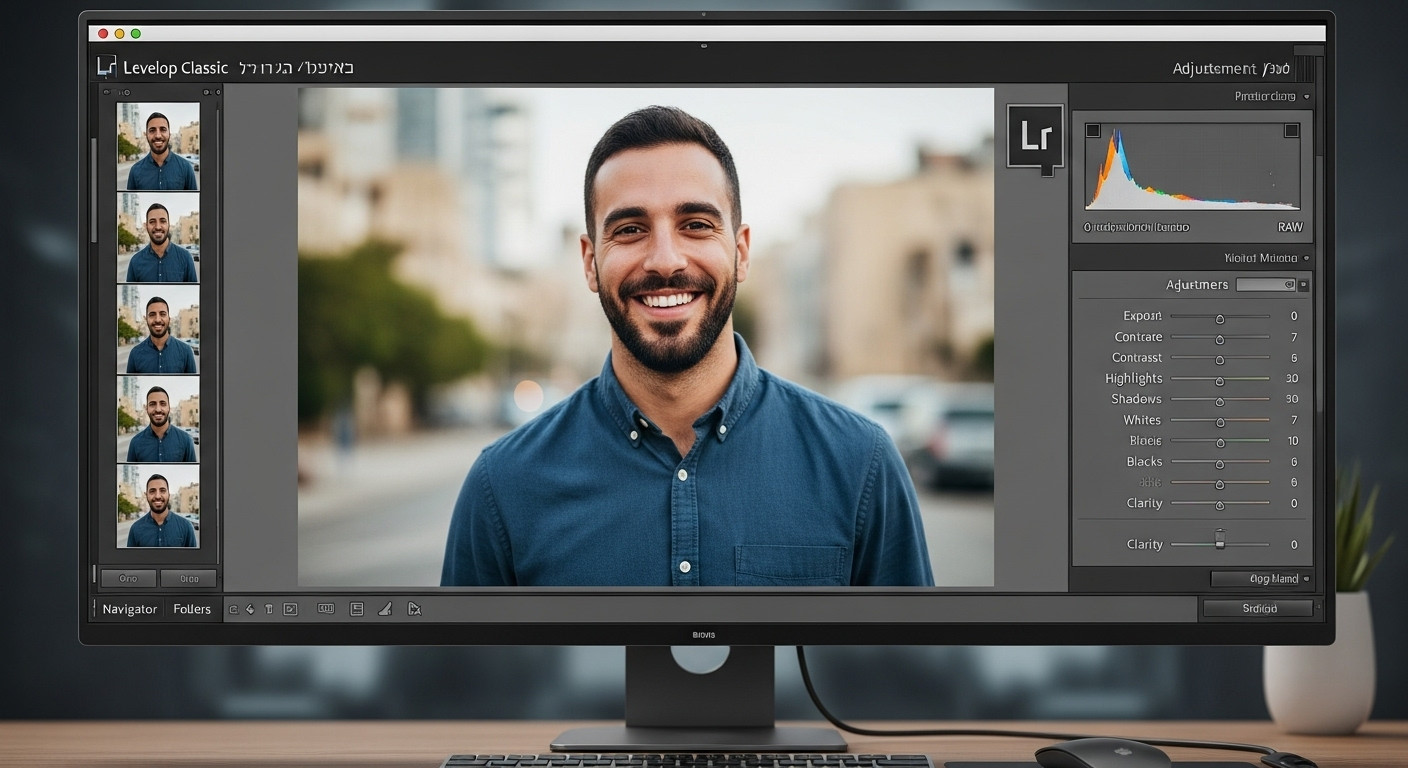Toggle the Adjurtmers panel switch
The height and width of the screenshot is (768, 1408).
[1266, 285]
